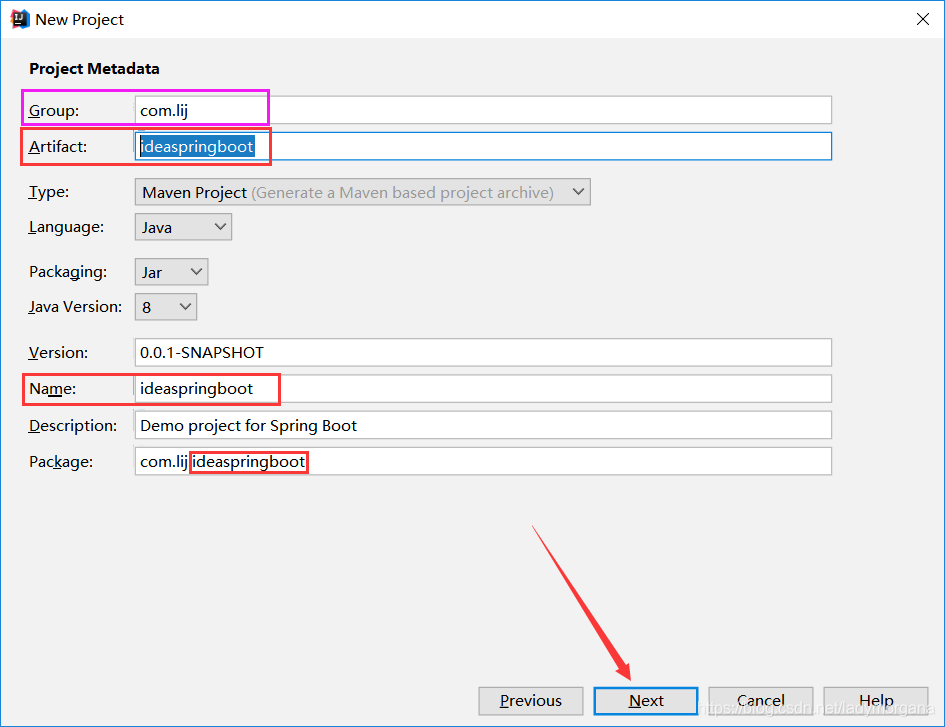Open the Java Version dropdown
The height and width of the screenshot is (727, 945).
click(x=166, y=307)
